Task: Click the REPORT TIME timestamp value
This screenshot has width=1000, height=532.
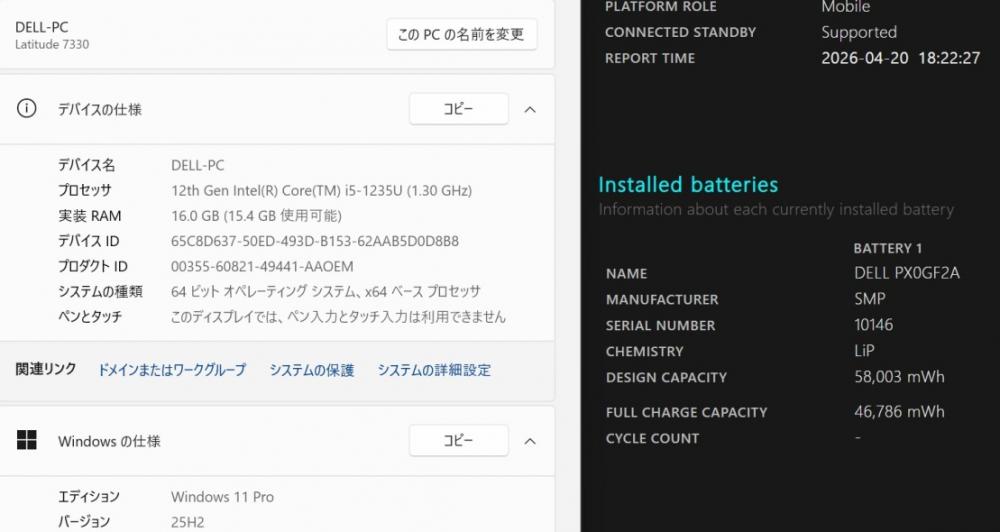Action: [900, 58]
